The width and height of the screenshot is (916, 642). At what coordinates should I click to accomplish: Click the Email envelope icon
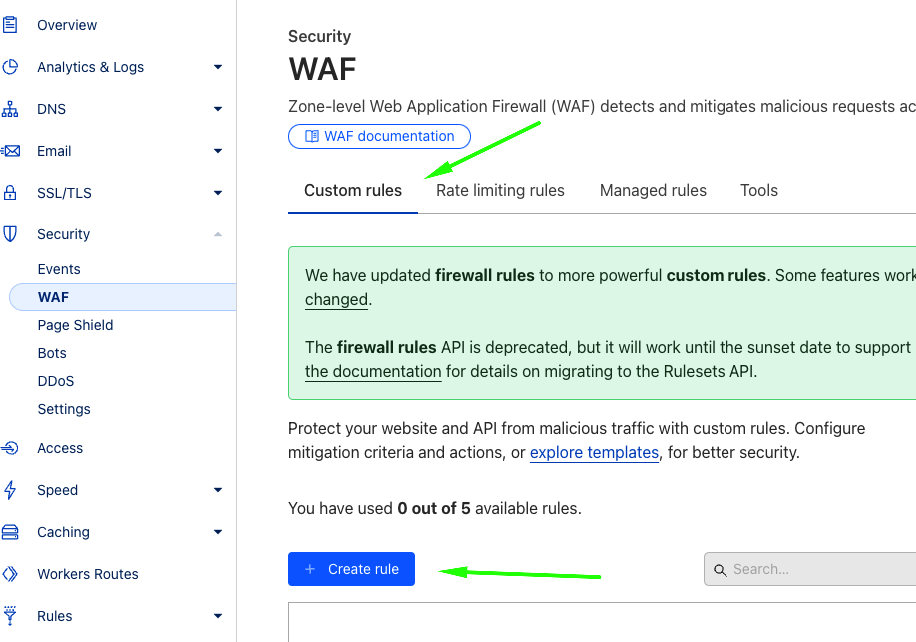(x=10, y=151)
